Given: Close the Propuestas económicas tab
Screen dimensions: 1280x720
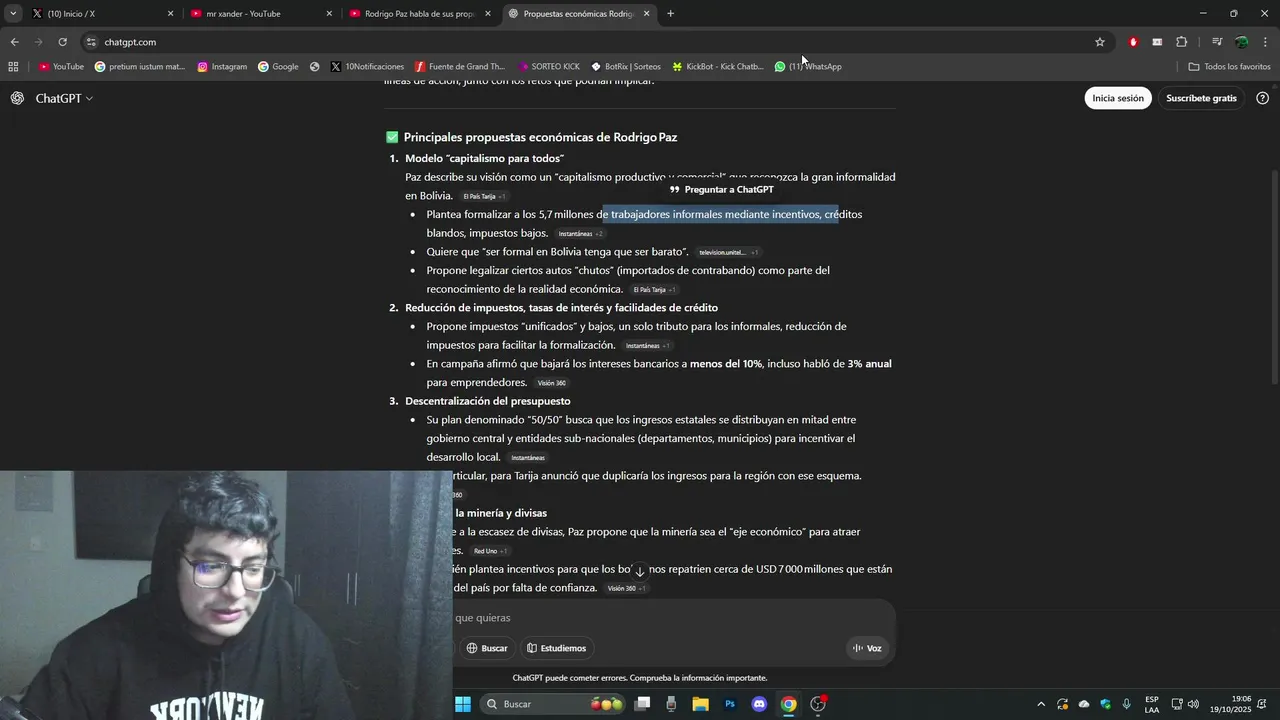Looking at the screenshot, I should click(x=646, y=14).
